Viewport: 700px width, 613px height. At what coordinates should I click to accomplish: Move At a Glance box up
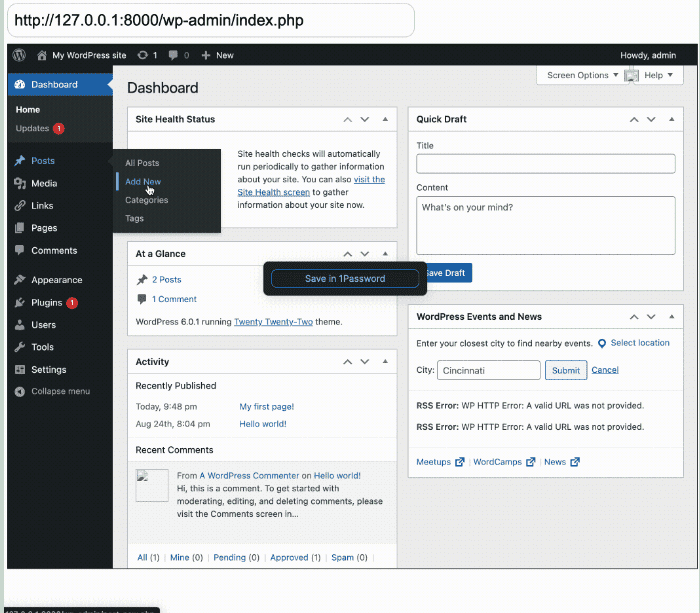coord(347,254)
